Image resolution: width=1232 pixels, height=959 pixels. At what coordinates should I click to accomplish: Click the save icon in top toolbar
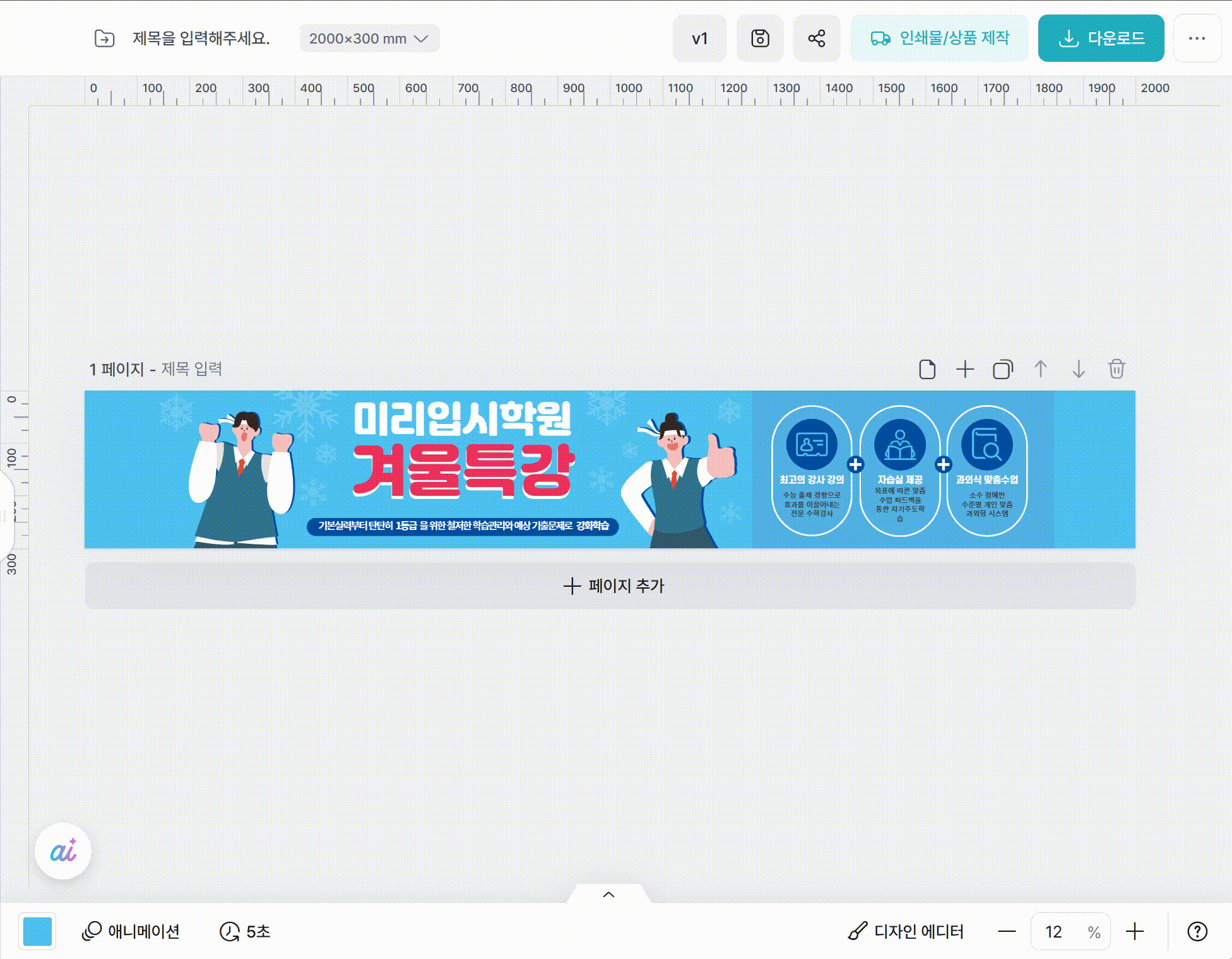[760, 38]
